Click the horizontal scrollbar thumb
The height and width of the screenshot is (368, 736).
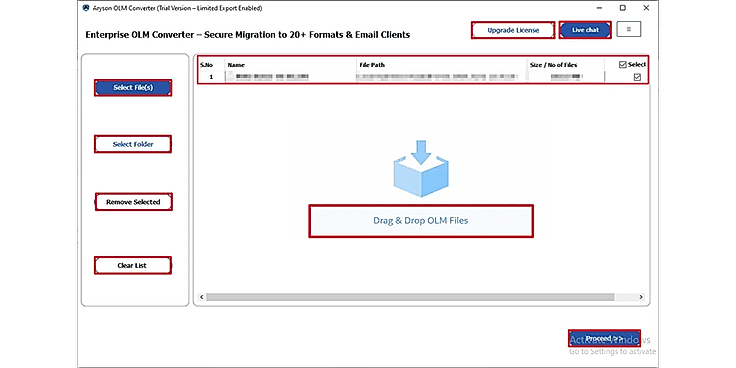tap(410, 297)
